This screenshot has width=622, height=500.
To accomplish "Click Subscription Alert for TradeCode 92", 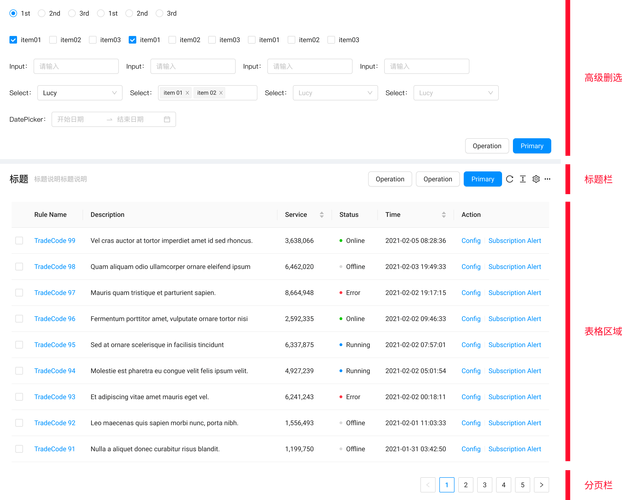I will pyautogui.click(x=514, y=423).
